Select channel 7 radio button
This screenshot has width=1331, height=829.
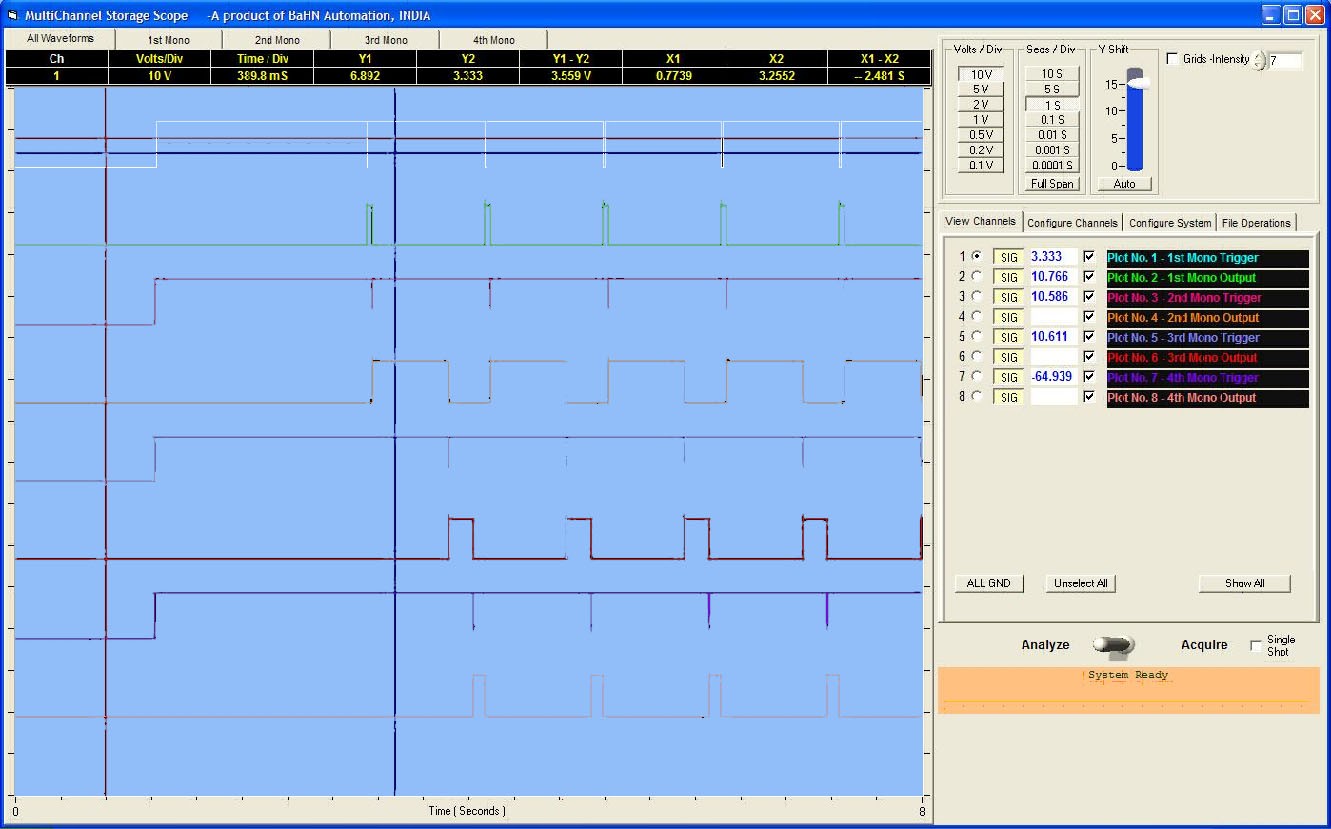(976, 377)
